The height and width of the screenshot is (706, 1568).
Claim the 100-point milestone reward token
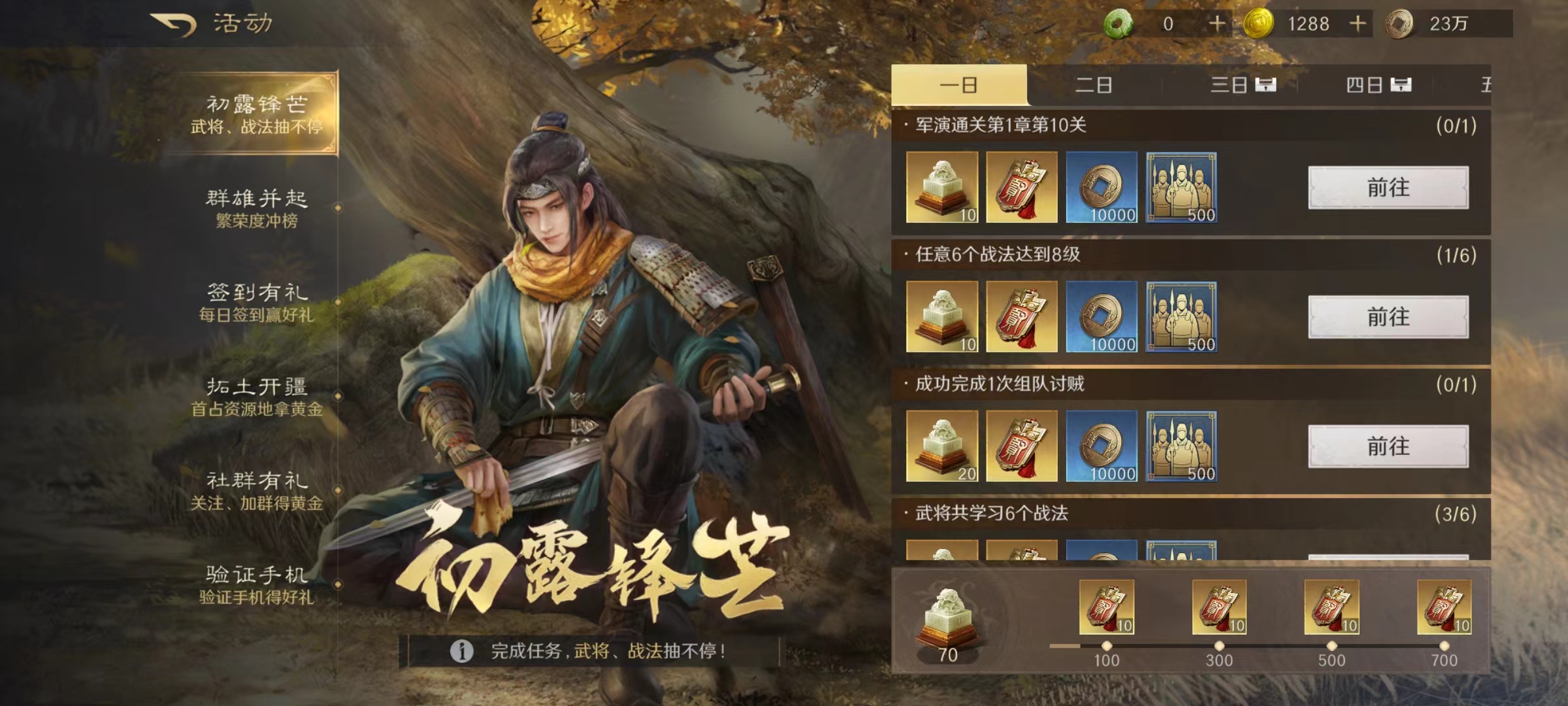click(x=1107, y=607)
